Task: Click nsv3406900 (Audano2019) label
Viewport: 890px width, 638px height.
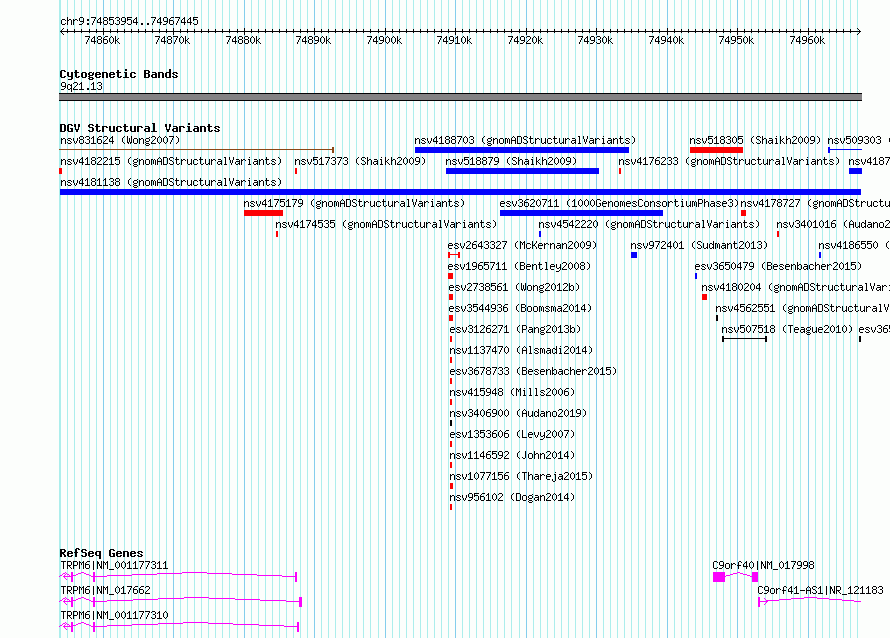Action: click(x=518, y=413)
